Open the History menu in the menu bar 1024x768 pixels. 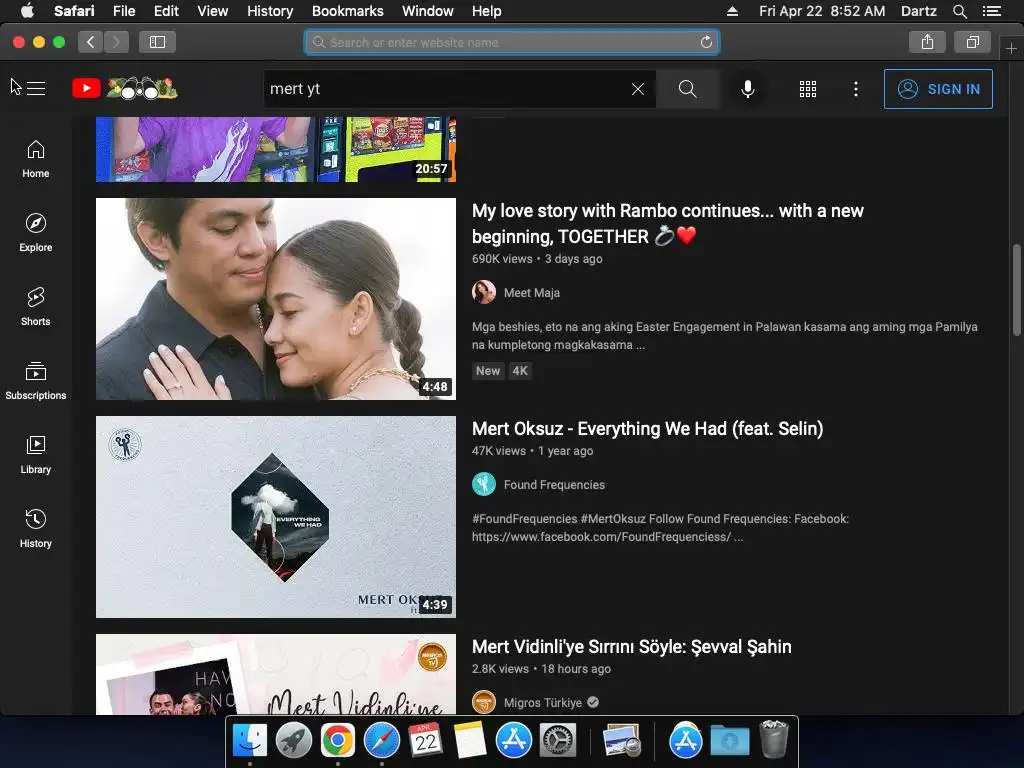click(270, 11)
